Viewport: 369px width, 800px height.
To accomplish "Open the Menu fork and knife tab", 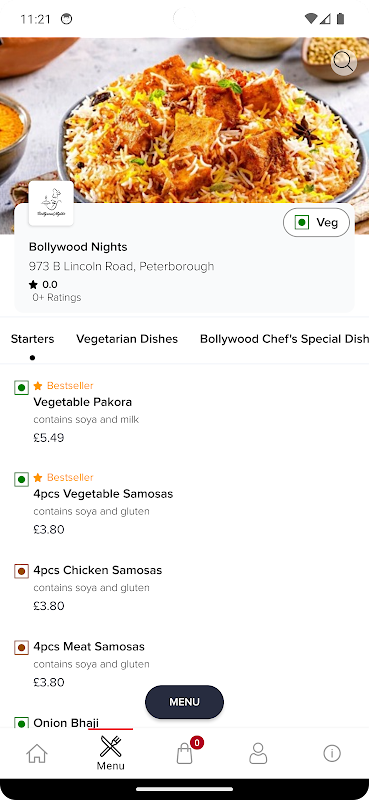I will pyautogui.click(x=110, y=753).
